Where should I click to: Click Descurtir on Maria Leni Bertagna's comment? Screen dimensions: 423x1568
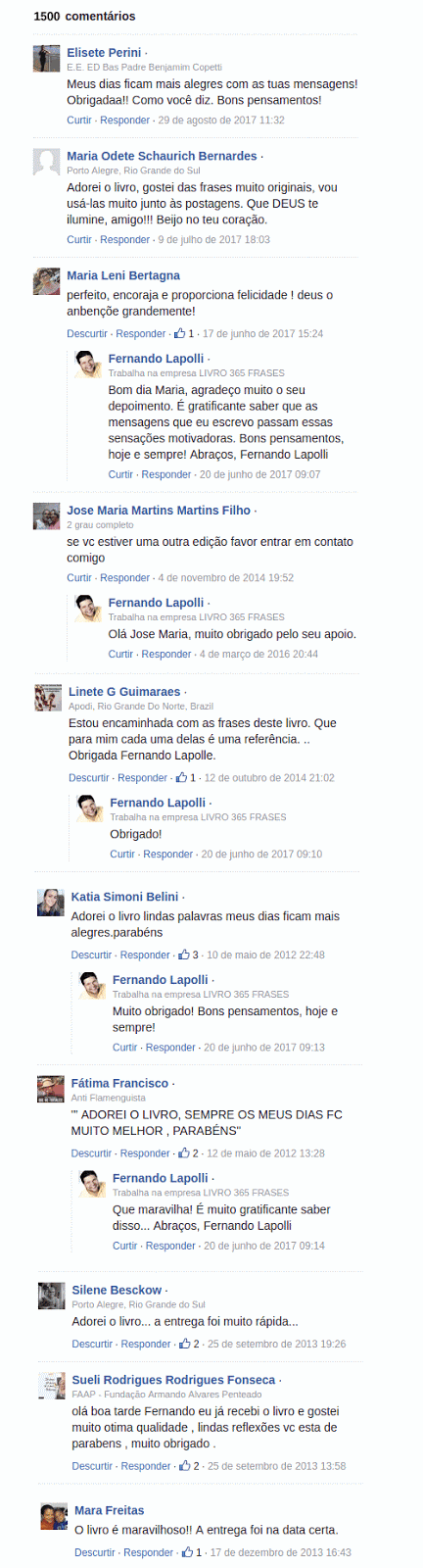pyautogui.click(x=87, y=333)
